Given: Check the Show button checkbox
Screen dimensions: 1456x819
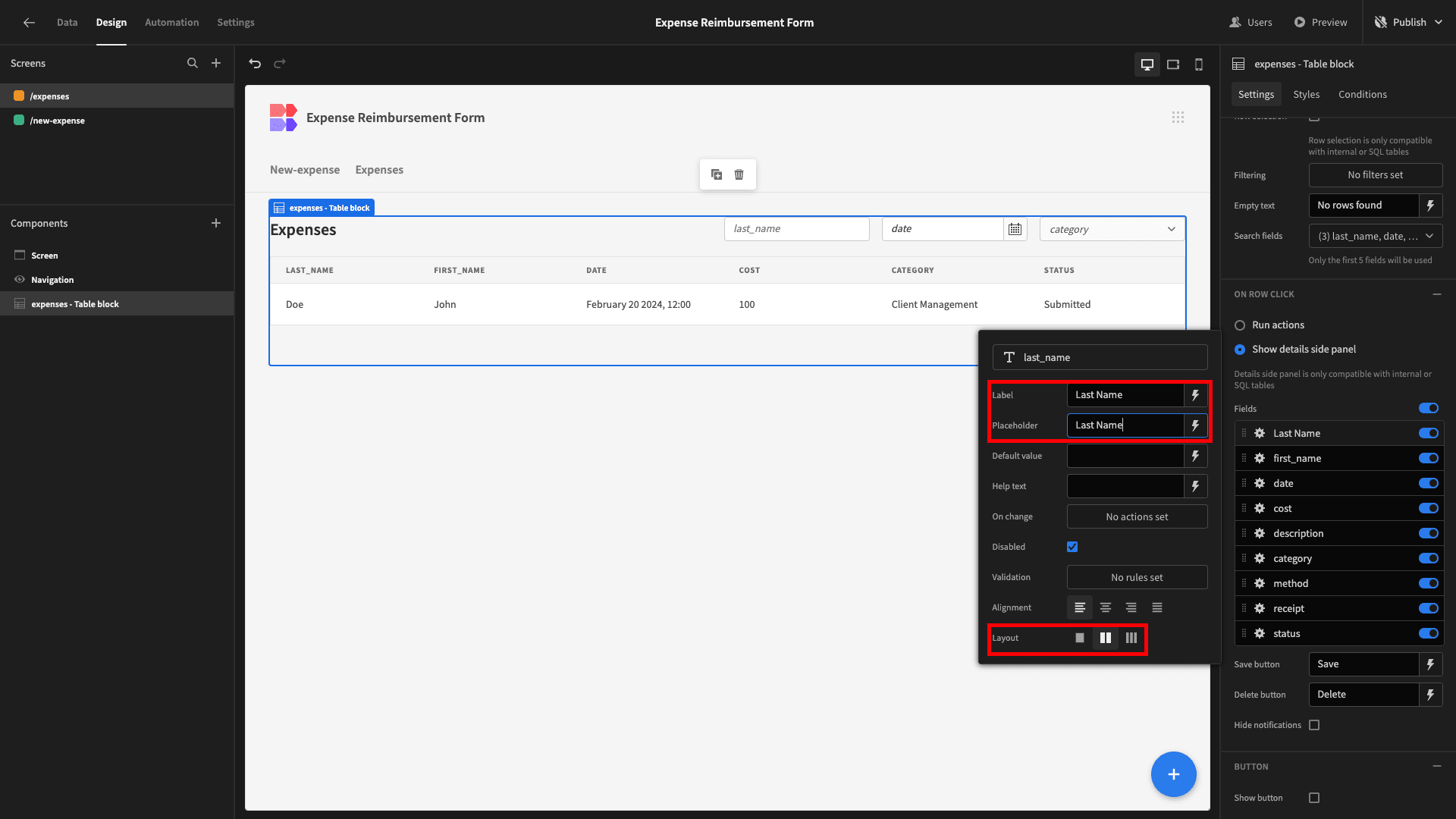Looking at the screenshot, I should [1314, 798].
